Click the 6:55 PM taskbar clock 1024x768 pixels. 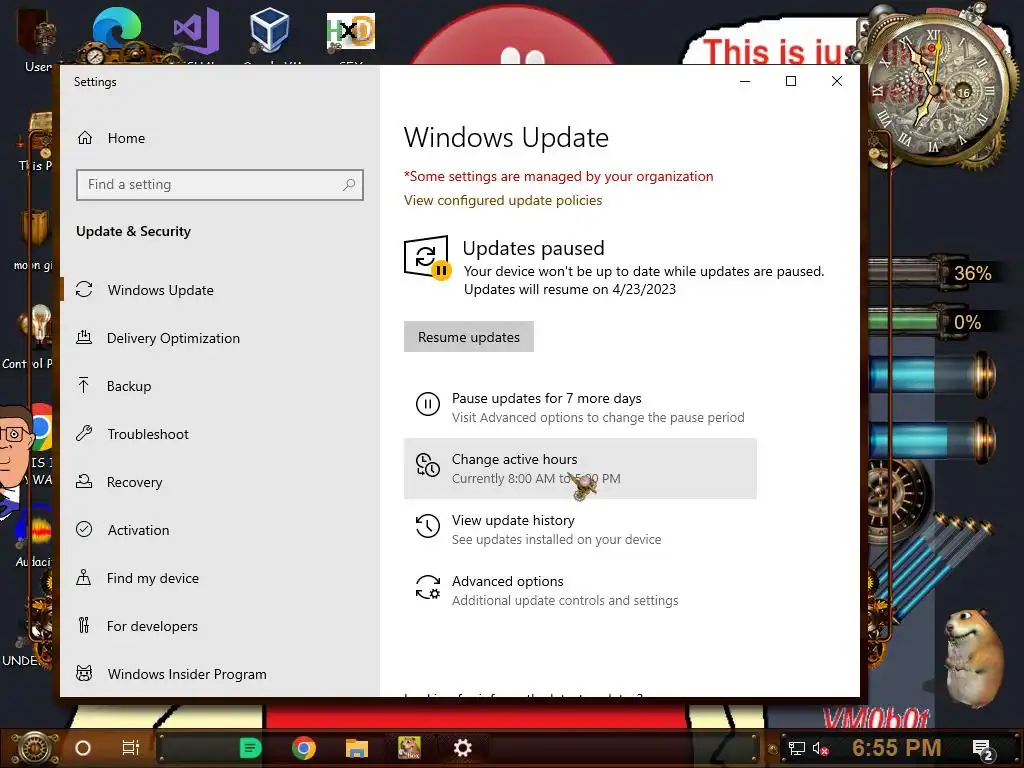pyautogui.click(x=897, y=748)
